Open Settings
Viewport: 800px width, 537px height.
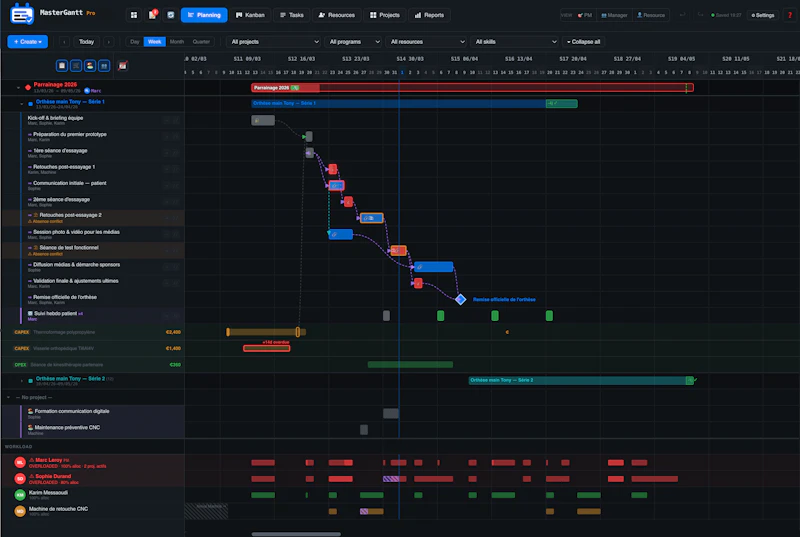point(763,15)
